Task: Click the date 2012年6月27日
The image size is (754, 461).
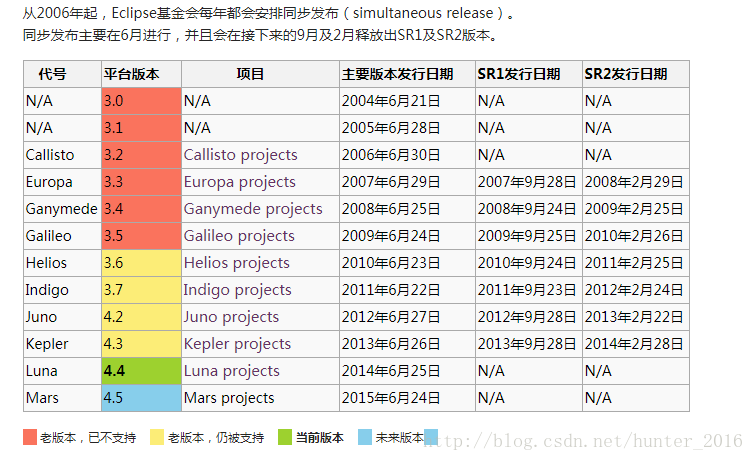Action: pyautogui.click(x=391, y=317)
